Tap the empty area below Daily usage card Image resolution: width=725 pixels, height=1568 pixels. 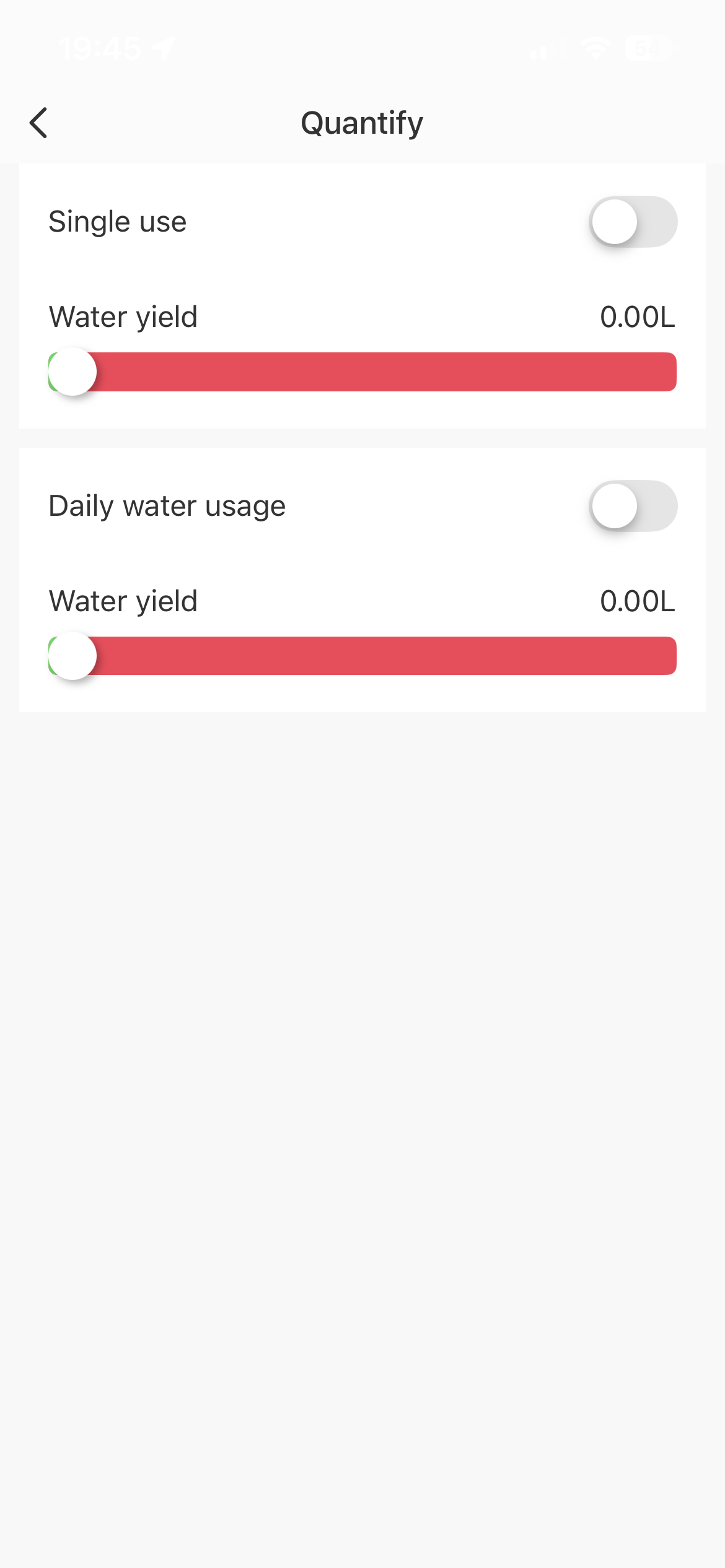(x=362, y=1053)
